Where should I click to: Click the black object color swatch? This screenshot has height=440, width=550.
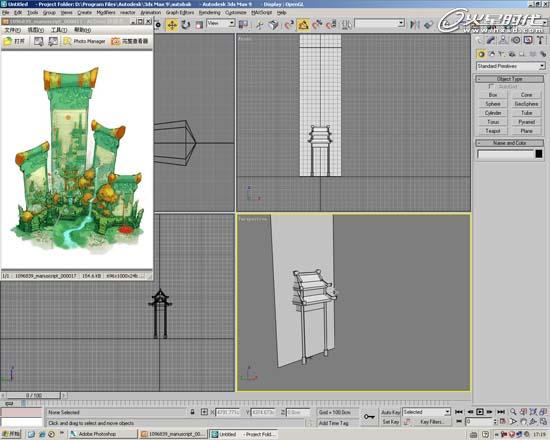click(x=539, y=154)
